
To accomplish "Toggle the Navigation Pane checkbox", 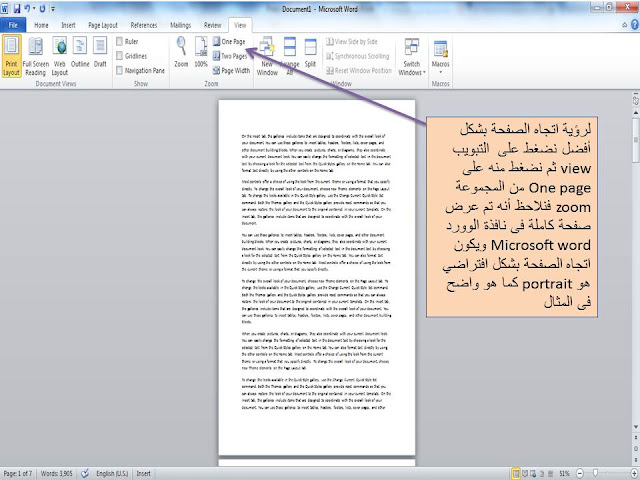I will click(x=119, y=70).
